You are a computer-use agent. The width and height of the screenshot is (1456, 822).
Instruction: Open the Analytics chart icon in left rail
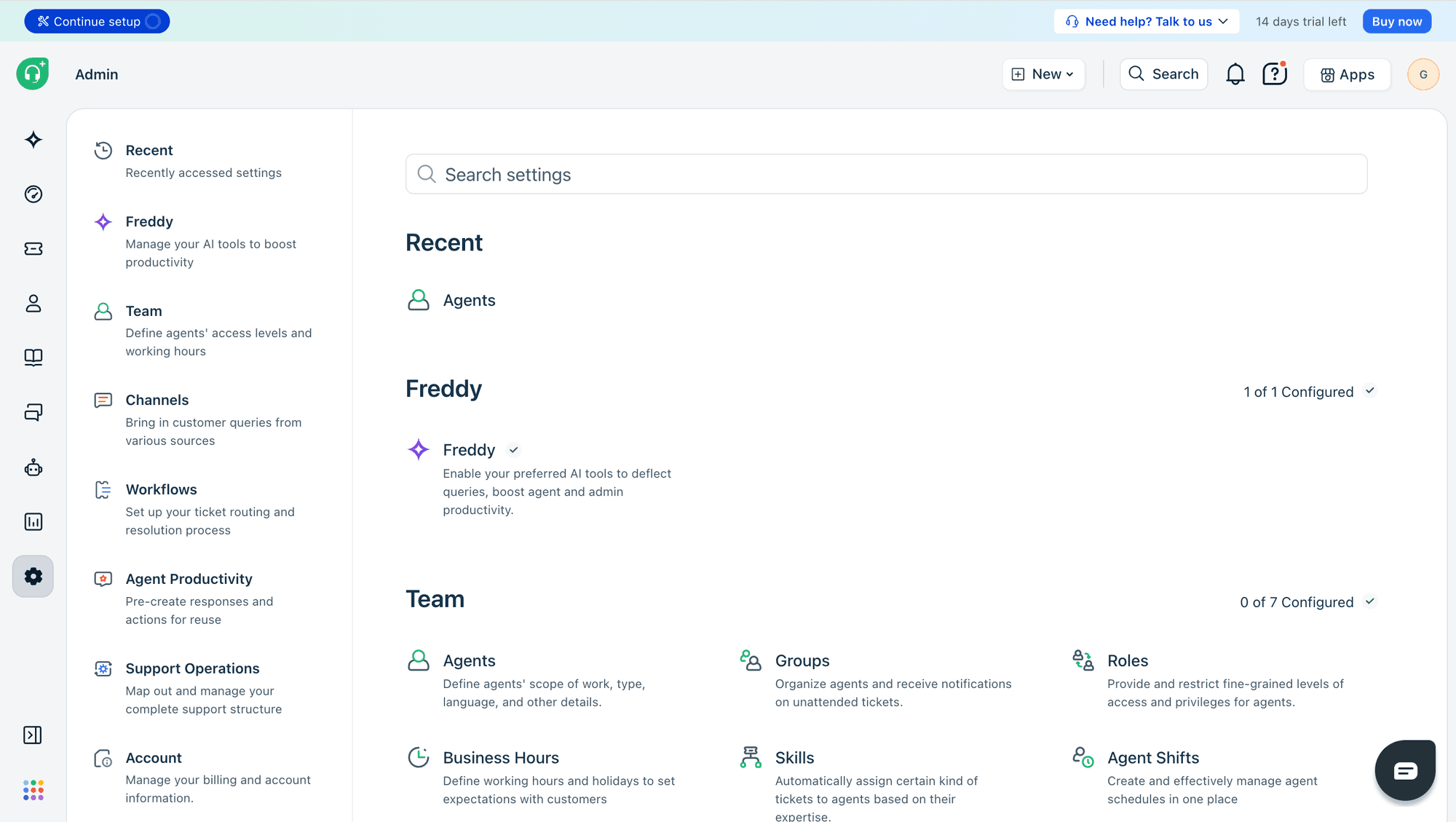point(33,522)
